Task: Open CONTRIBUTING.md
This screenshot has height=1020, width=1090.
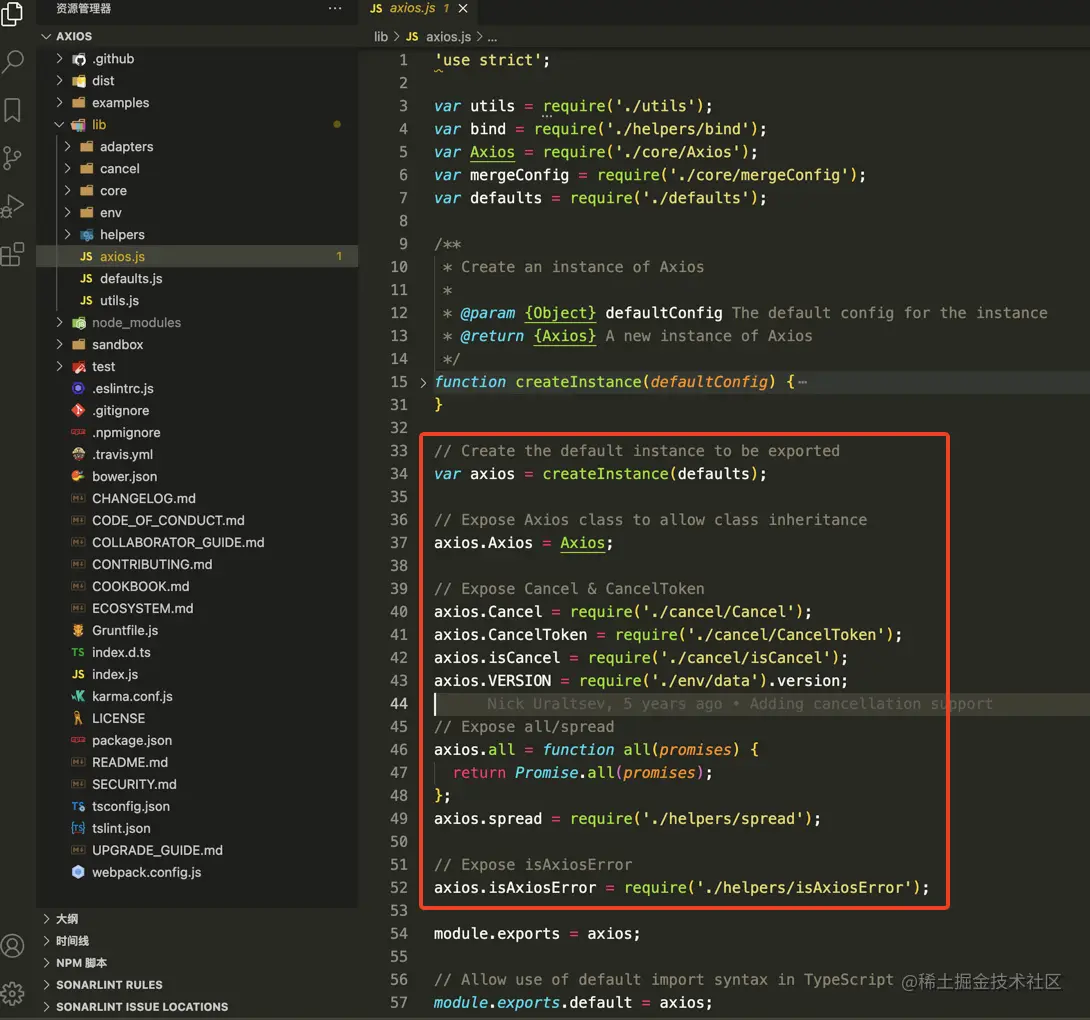Action: pyautogui.click(x=197, y=565)
